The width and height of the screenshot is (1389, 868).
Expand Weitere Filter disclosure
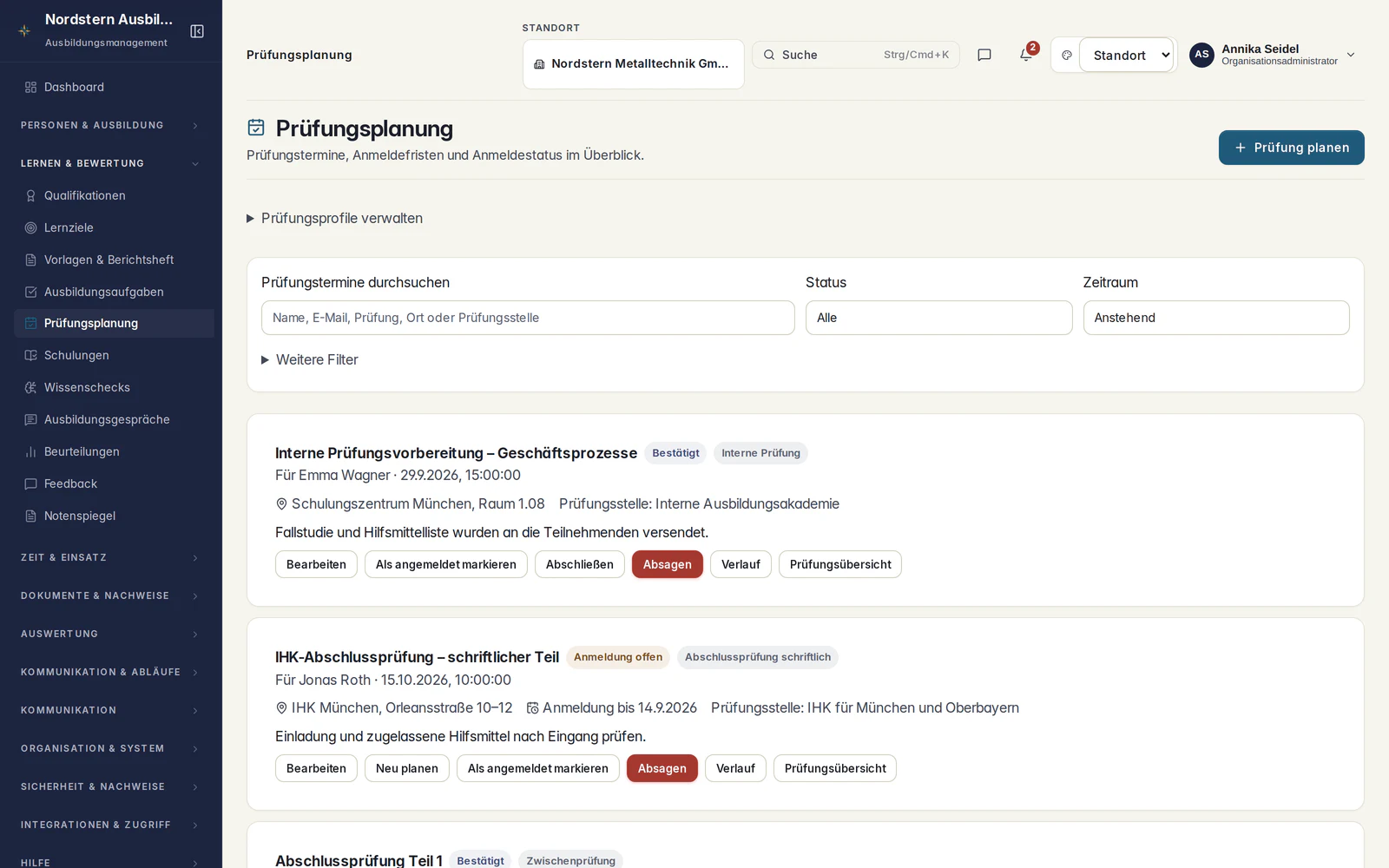(x=310, y=359)
